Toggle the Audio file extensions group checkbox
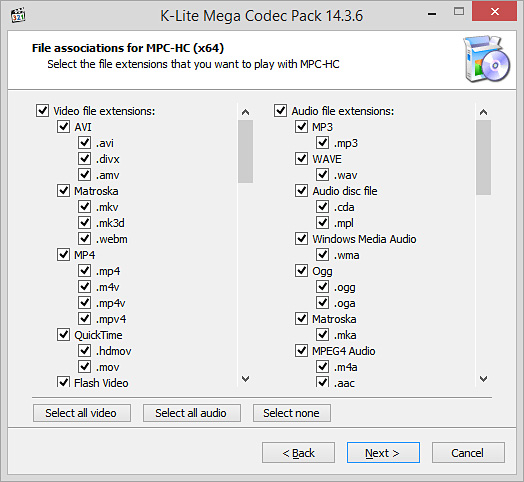 [280, 111]
